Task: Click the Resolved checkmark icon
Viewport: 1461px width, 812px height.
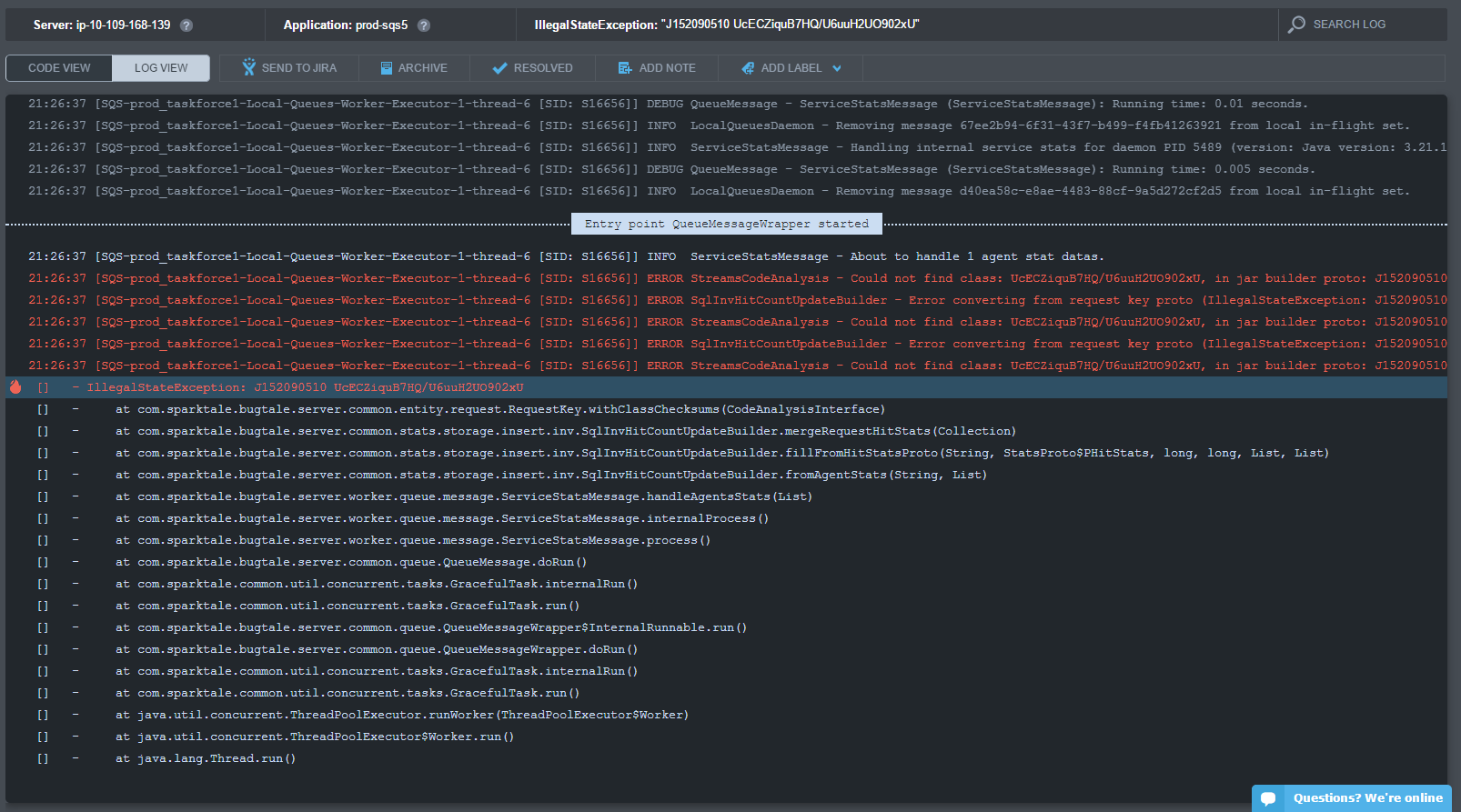Action: coord(499,68)
